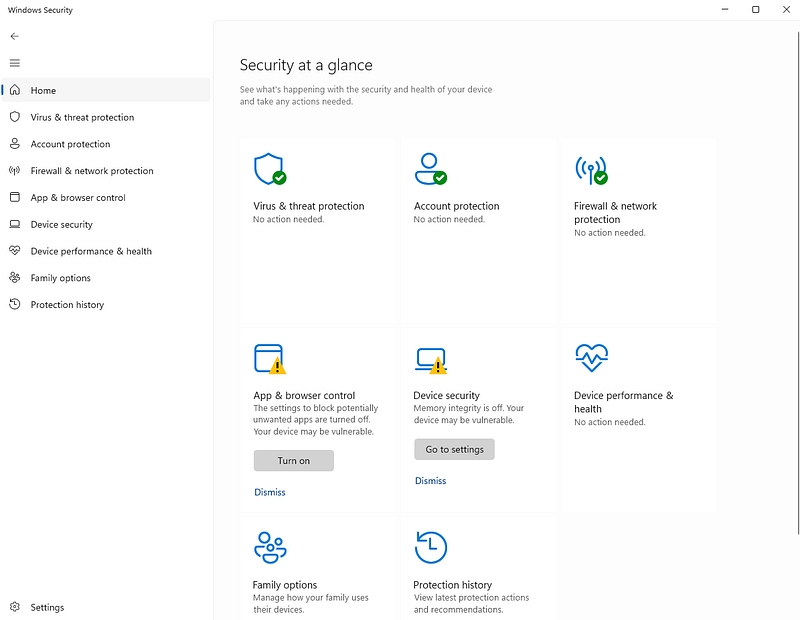Open the Device performance & health heart tile icon
The image size is (800, 620).
point(591,357)
